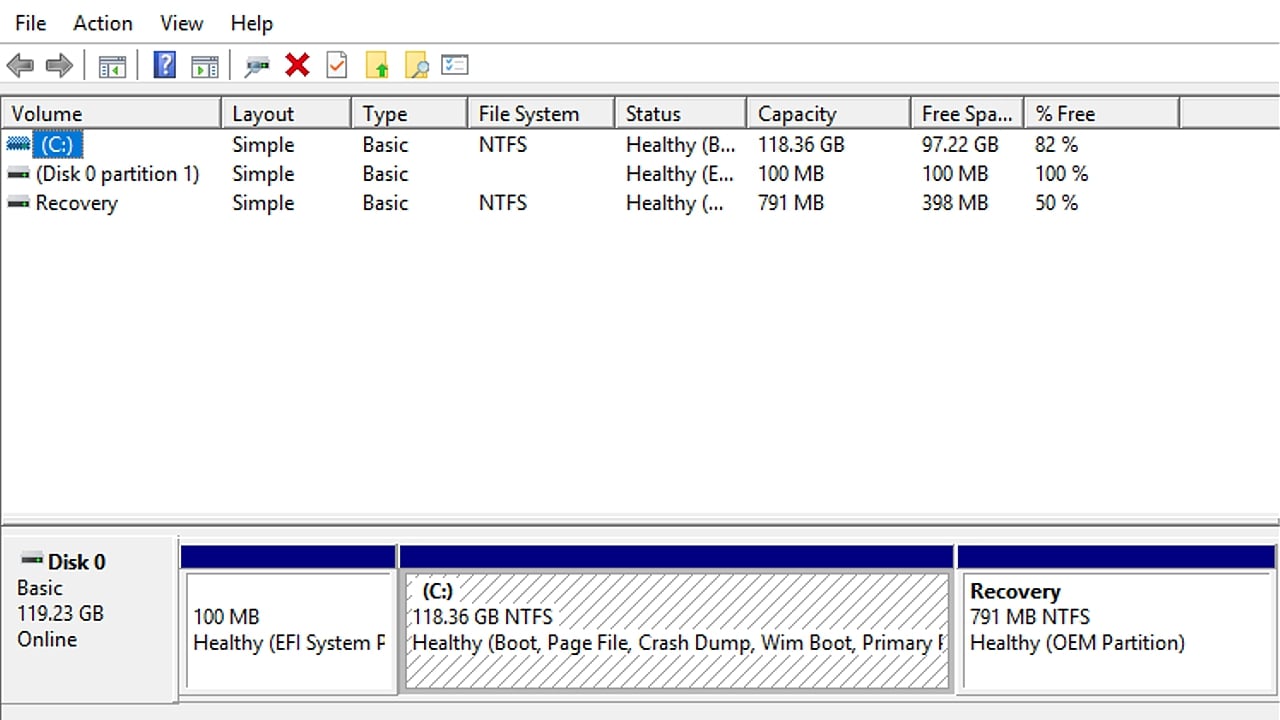The width and height of the screenshot is (1280, 720).
Task: Sort by the Type column header
Action: (x=410, y=114)
